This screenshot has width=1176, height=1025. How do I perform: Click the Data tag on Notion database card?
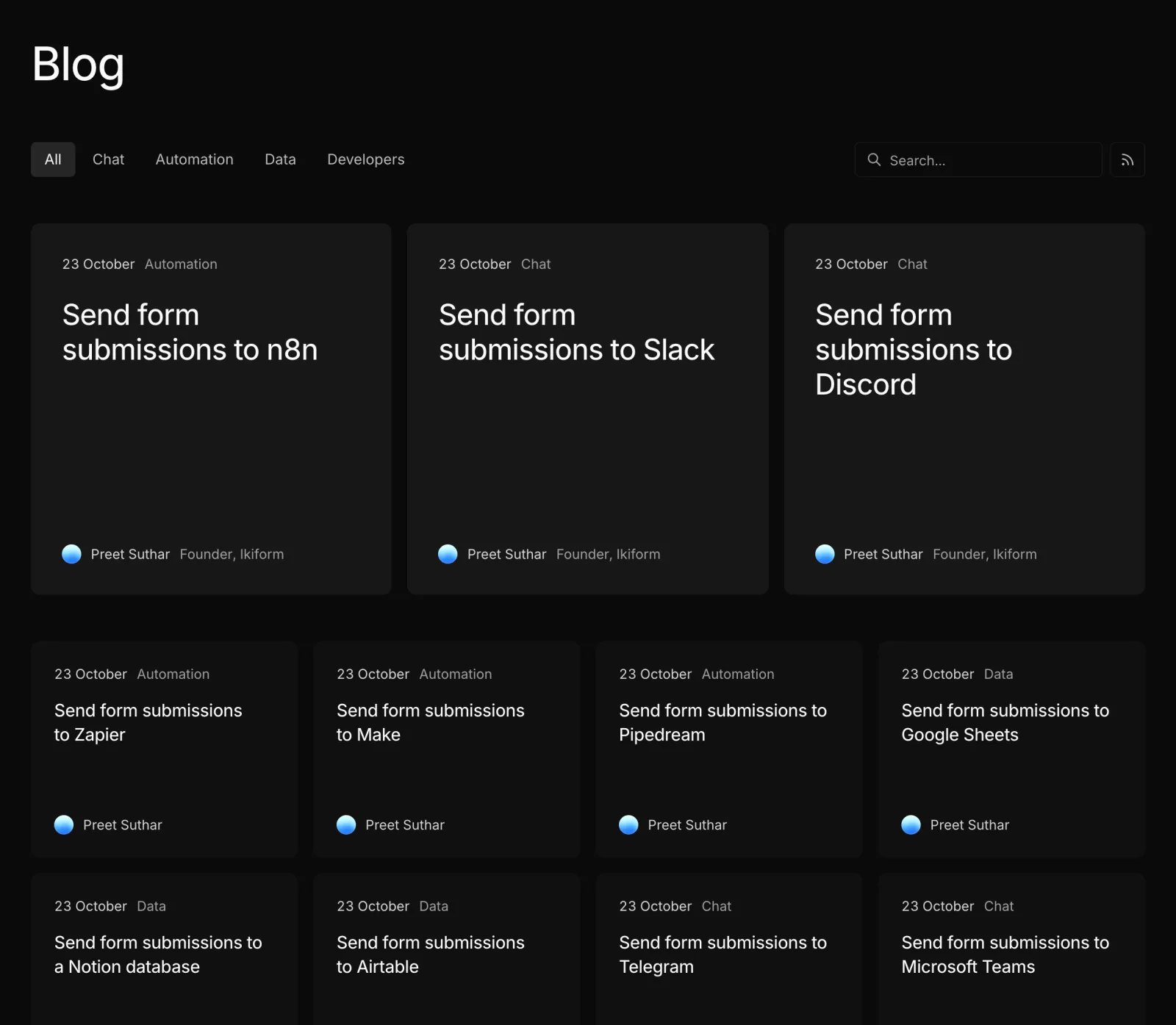[151, 906]
